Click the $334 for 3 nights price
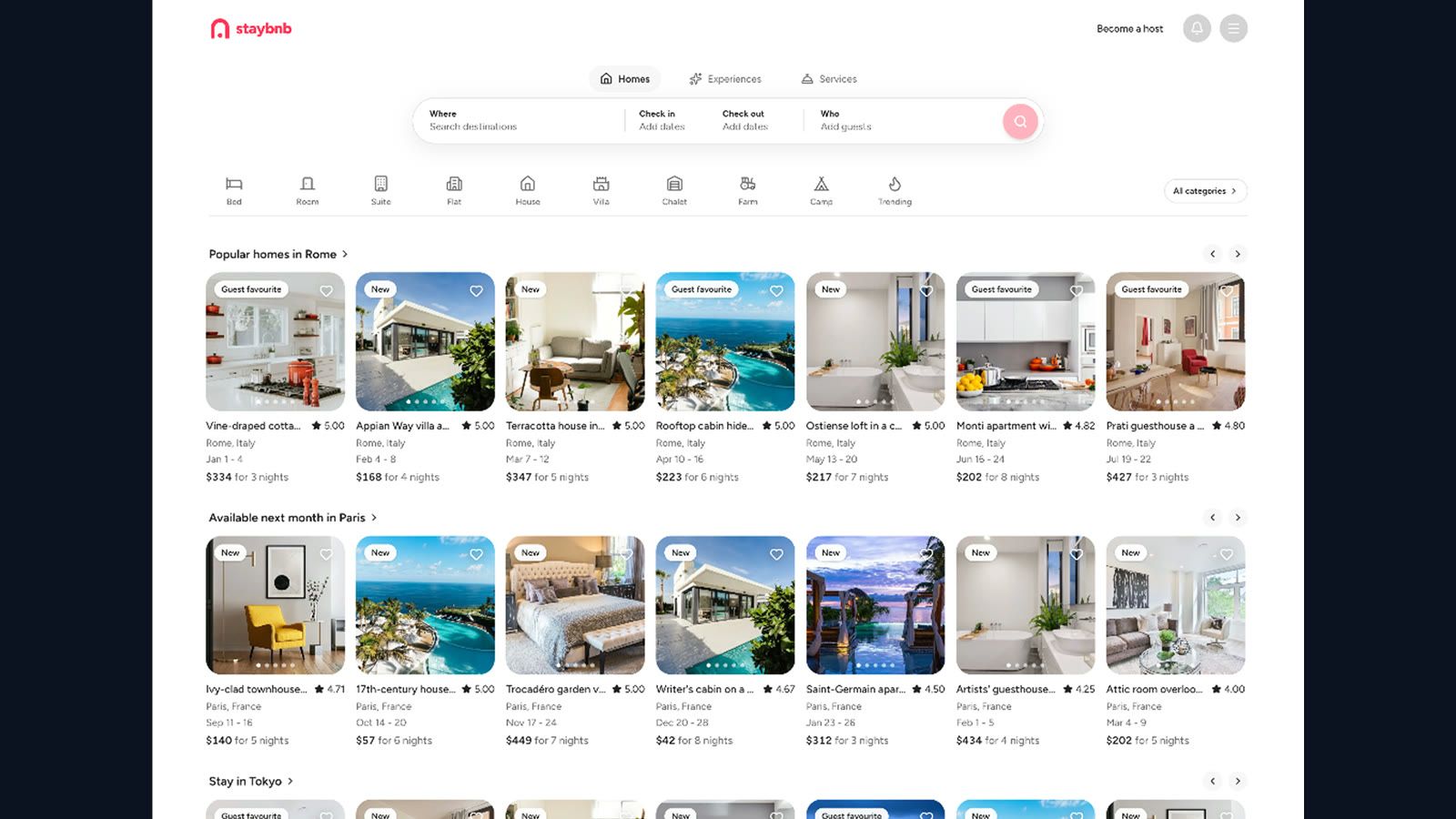 coord(247,477)
